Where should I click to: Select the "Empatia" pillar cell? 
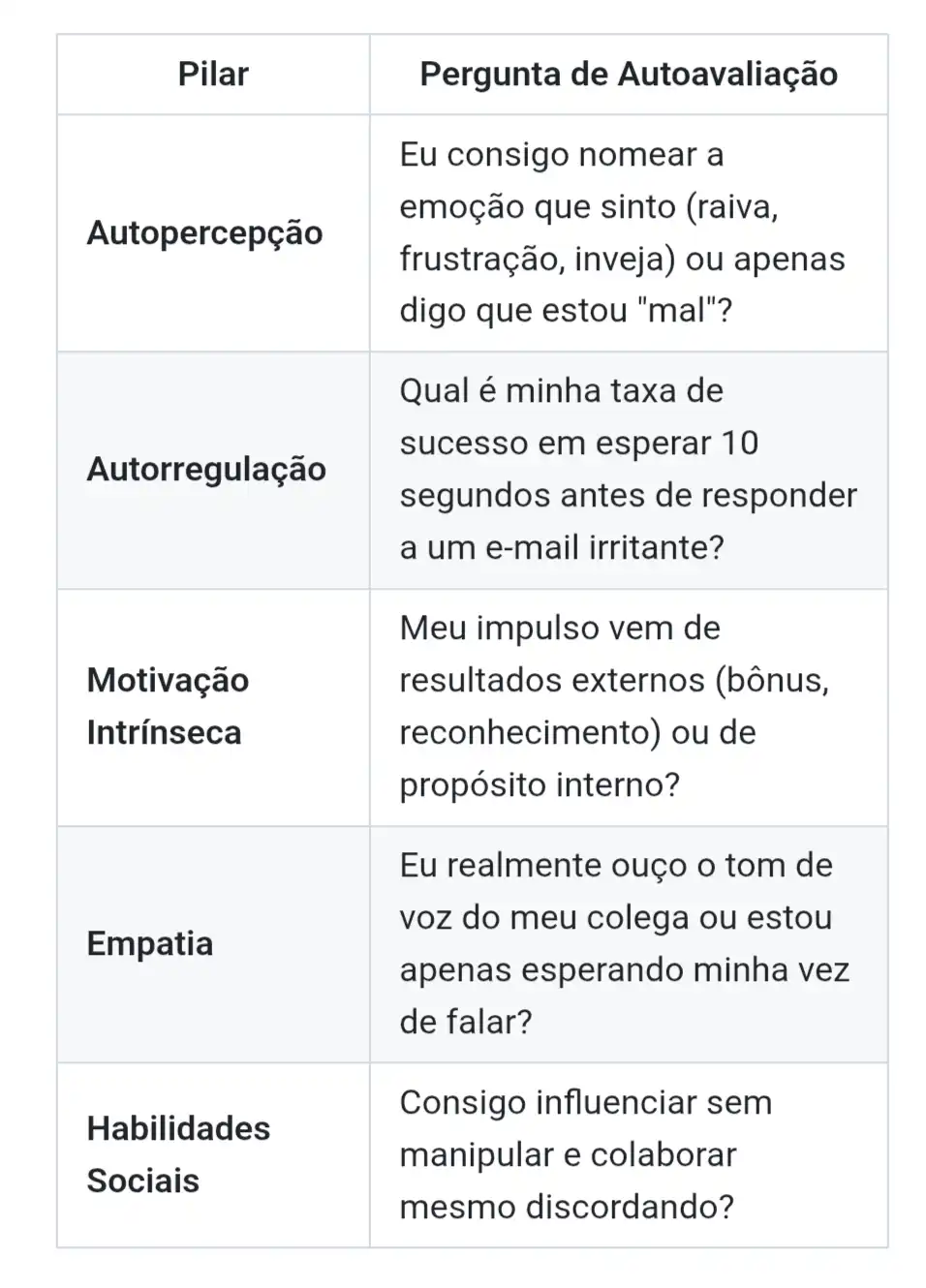150,944
